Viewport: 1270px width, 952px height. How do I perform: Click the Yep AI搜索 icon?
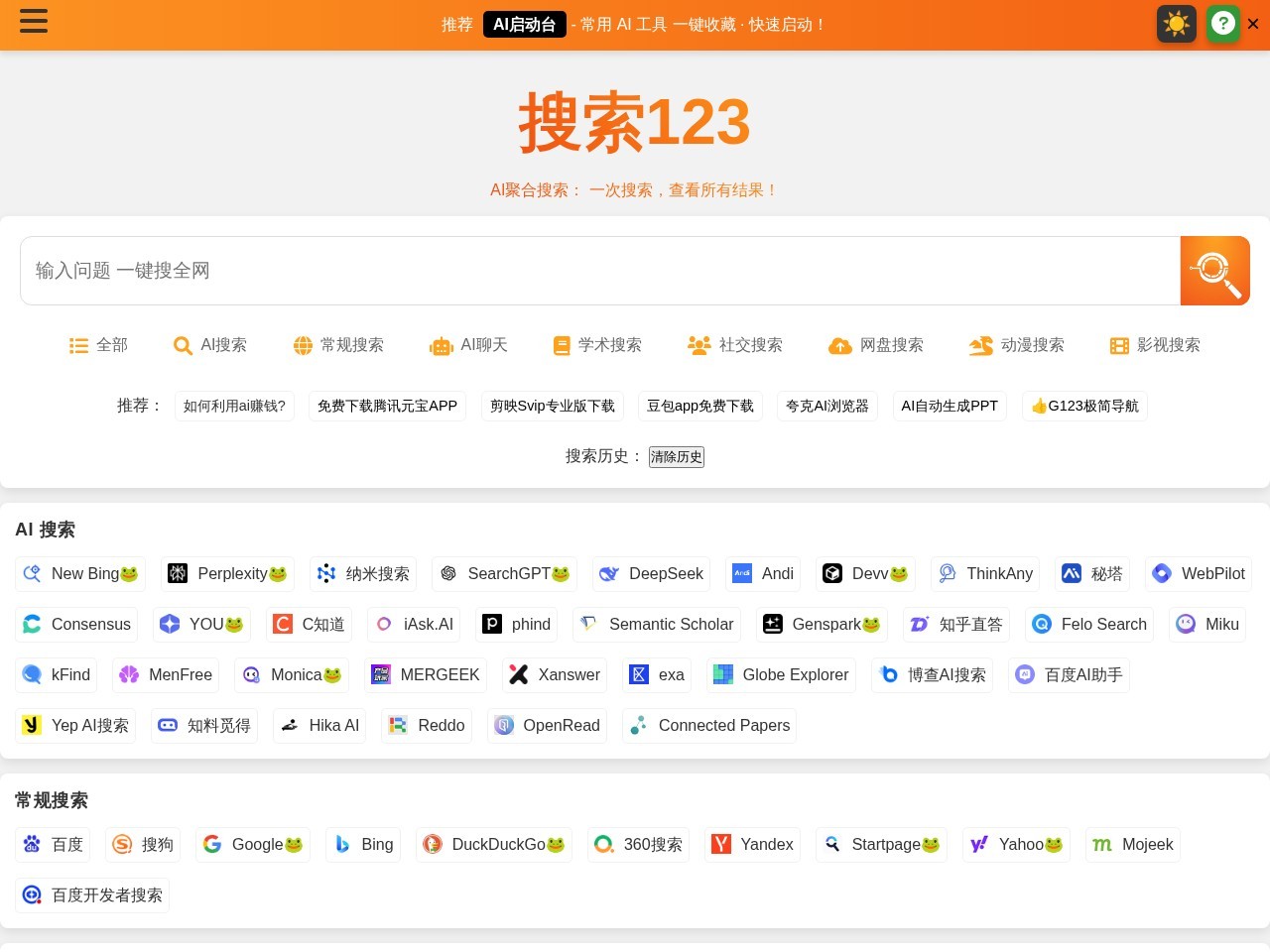coord(32,725)
